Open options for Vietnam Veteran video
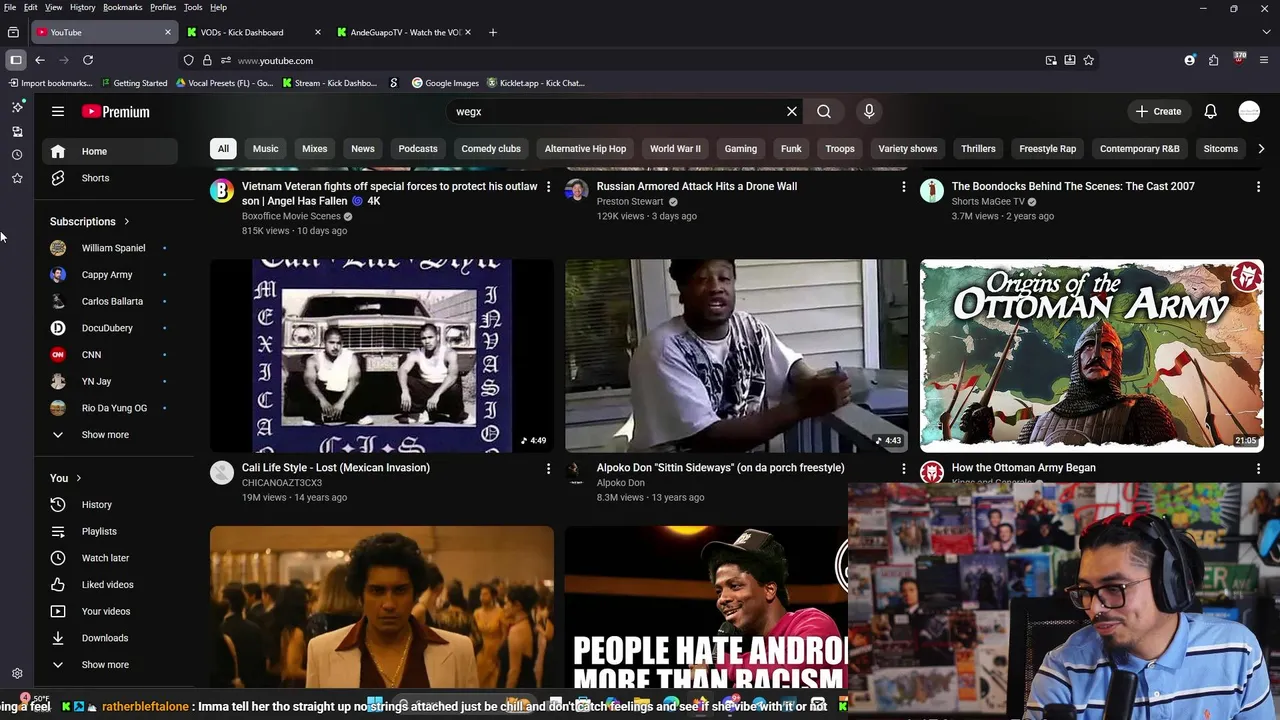1280x720 pixels. pos(548,187)
